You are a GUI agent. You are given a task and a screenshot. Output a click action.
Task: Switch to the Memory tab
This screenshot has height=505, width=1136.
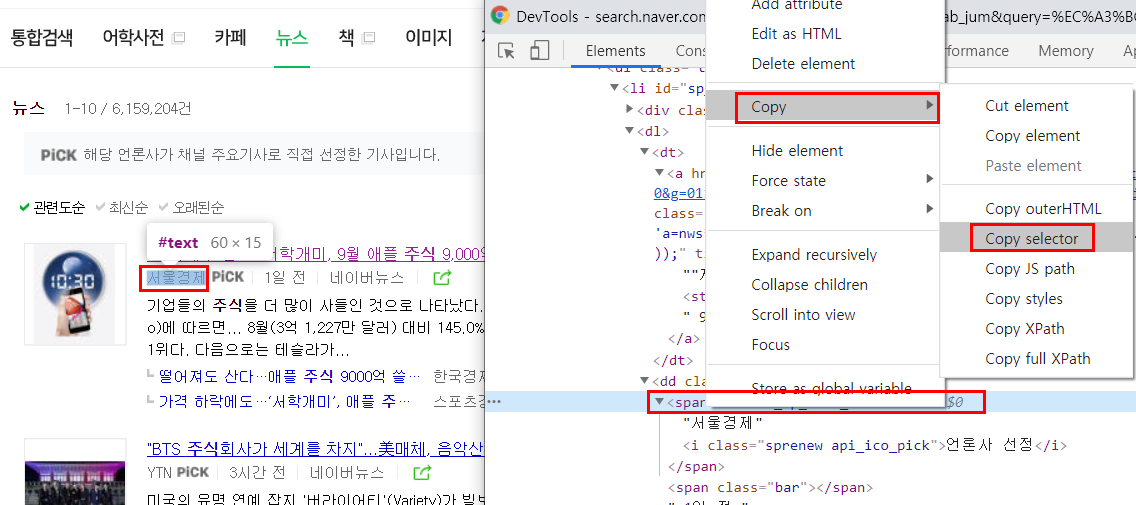coord(1065,51)
